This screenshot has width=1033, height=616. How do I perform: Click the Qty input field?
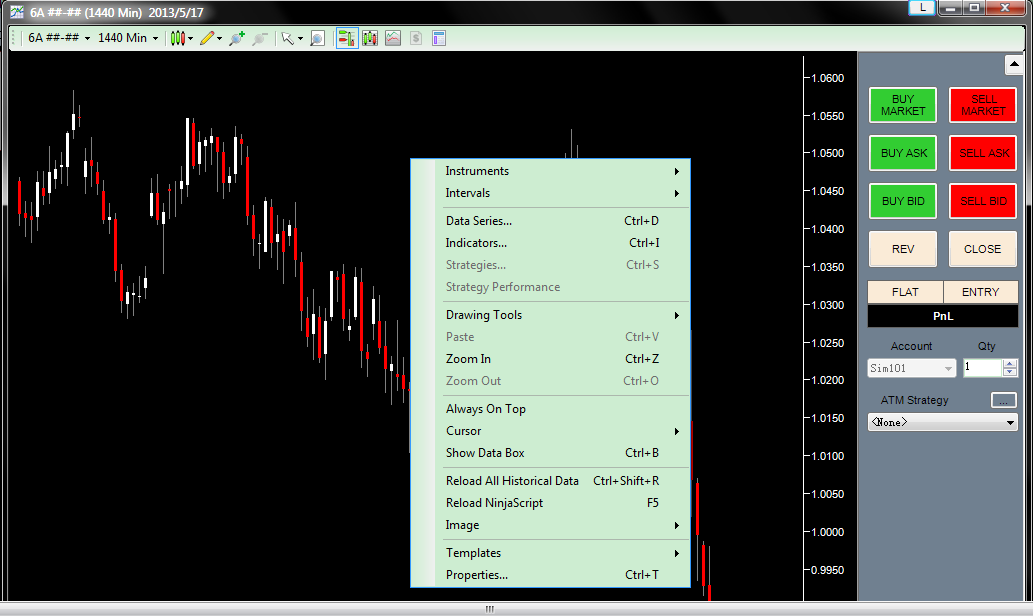pos(982,368)
